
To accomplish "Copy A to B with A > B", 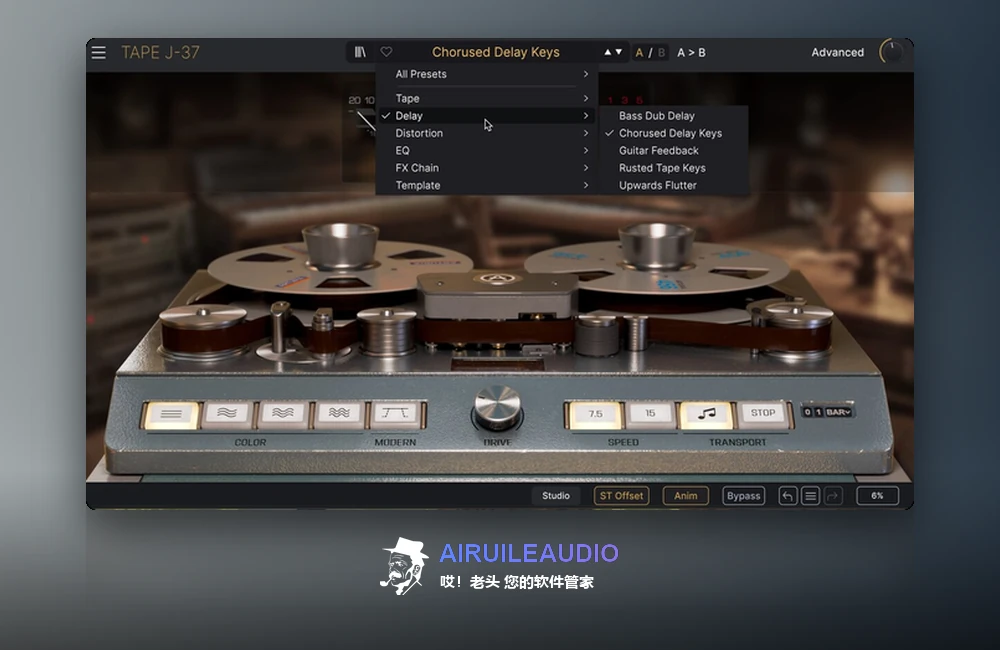I will 691,53.
